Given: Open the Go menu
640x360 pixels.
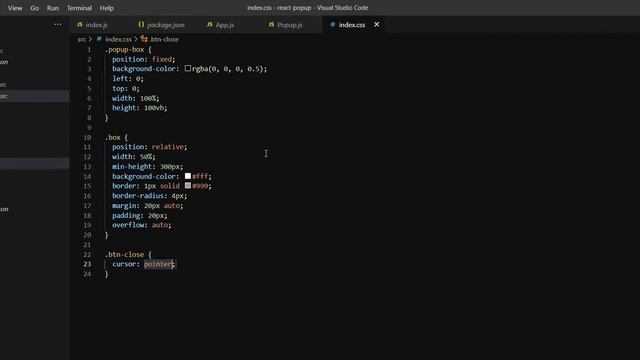Looking at the screenshot, I should (x=35, y=8).
